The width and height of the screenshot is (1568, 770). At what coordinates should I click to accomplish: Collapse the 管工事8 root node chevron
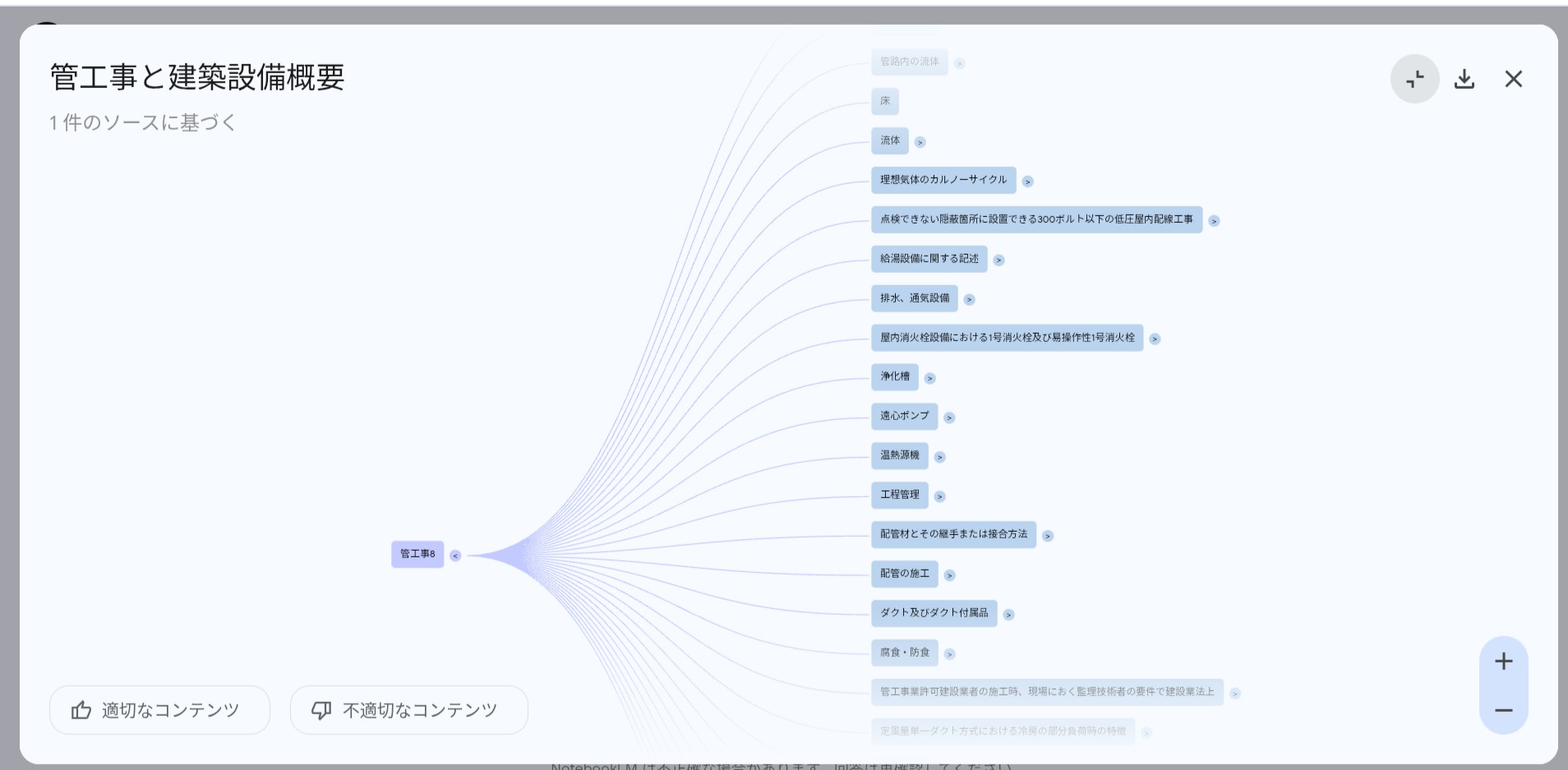455,556
